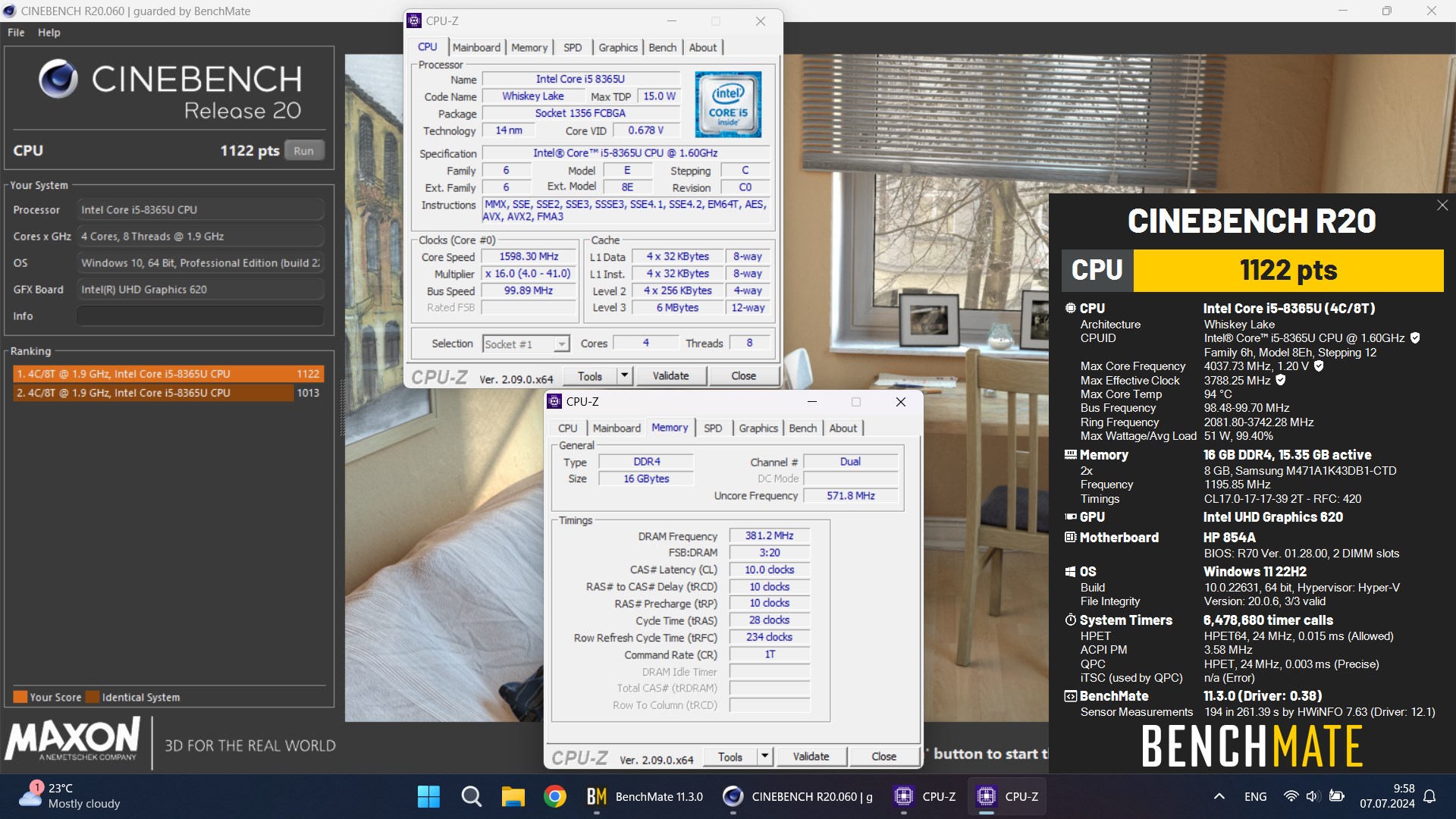Switch to second CPU-Z taskbar item
The height and width of the screenshot is (819, 1456).
point(1007,796)
